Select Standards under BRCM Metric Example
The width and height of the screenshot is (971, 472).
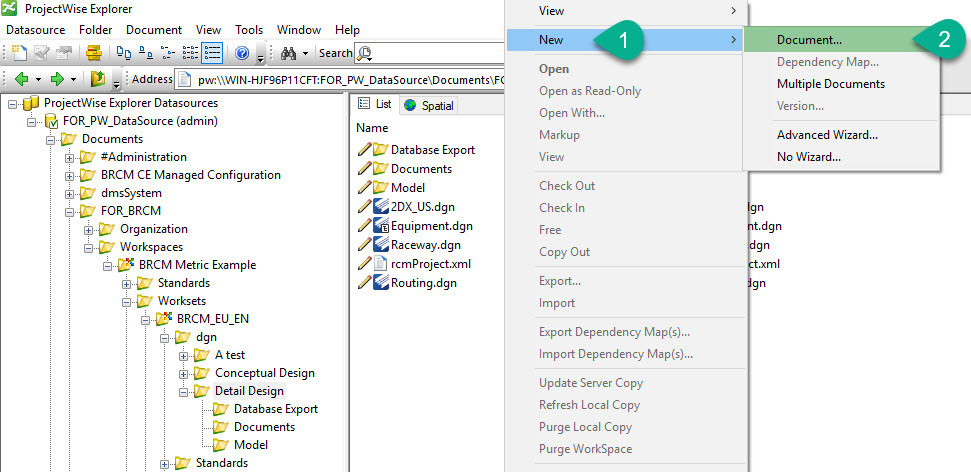tap(183, 283)
